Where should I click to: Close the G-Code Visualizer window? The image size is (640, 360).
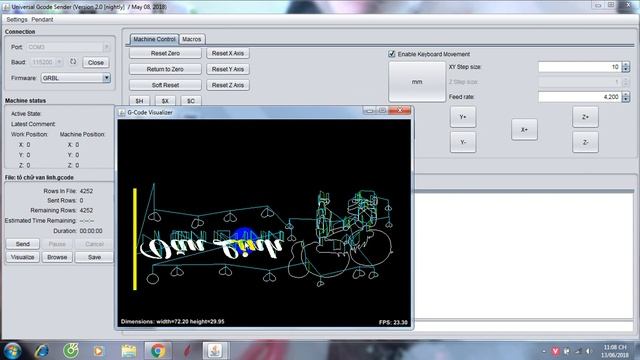pyautogui.click(x=400, y=110)
